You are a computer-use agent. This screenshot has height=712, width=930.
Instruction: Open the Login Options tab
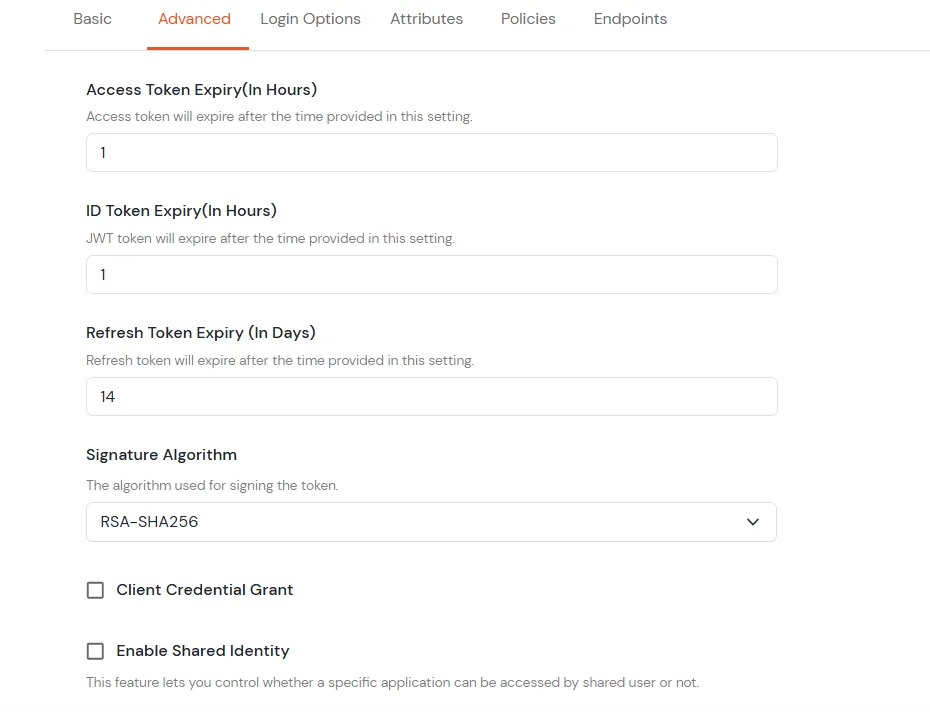(x=310, y=18)
